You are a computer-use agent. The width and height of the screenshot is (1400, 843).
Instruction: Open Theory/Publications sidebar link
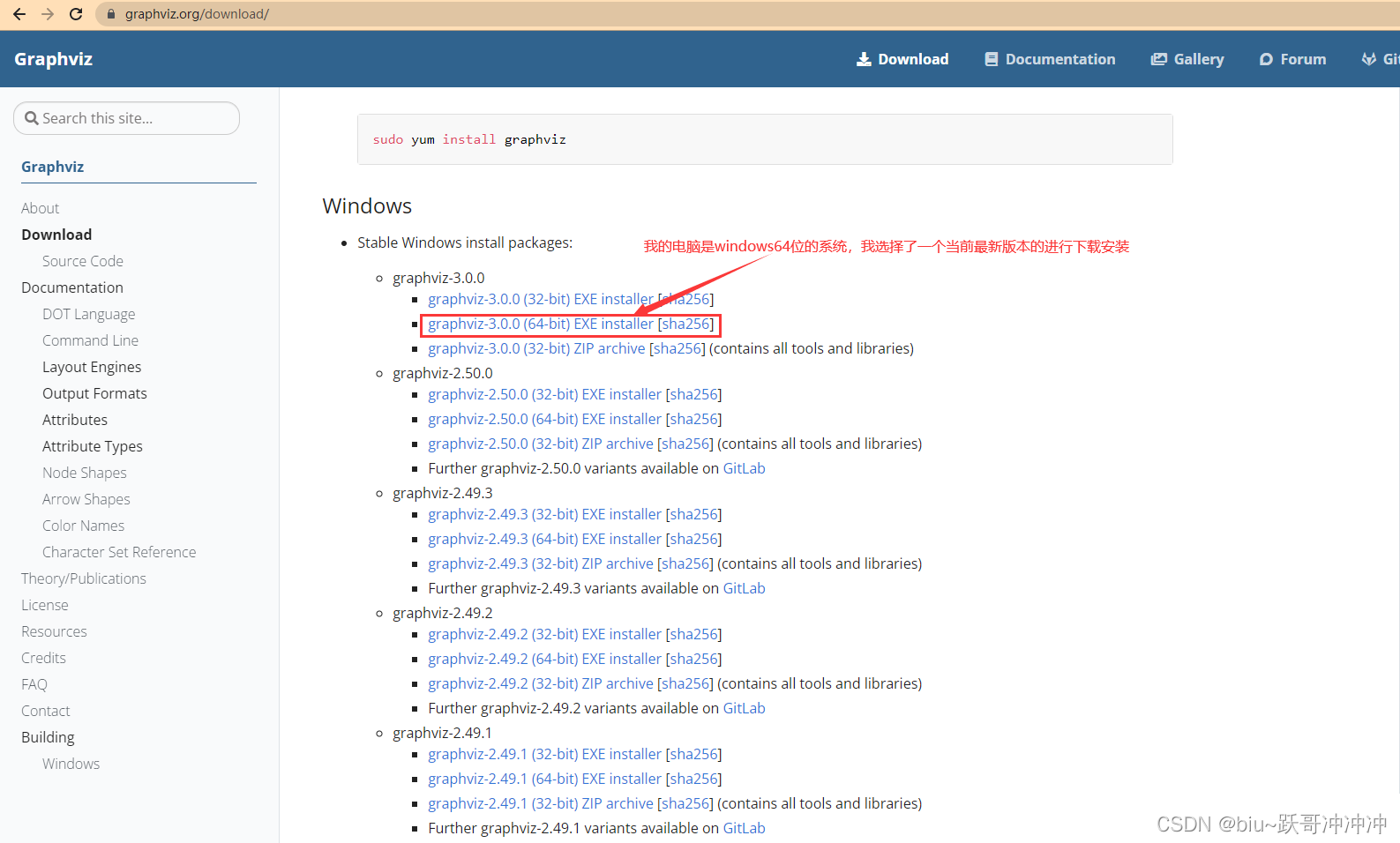coord(84,578)
